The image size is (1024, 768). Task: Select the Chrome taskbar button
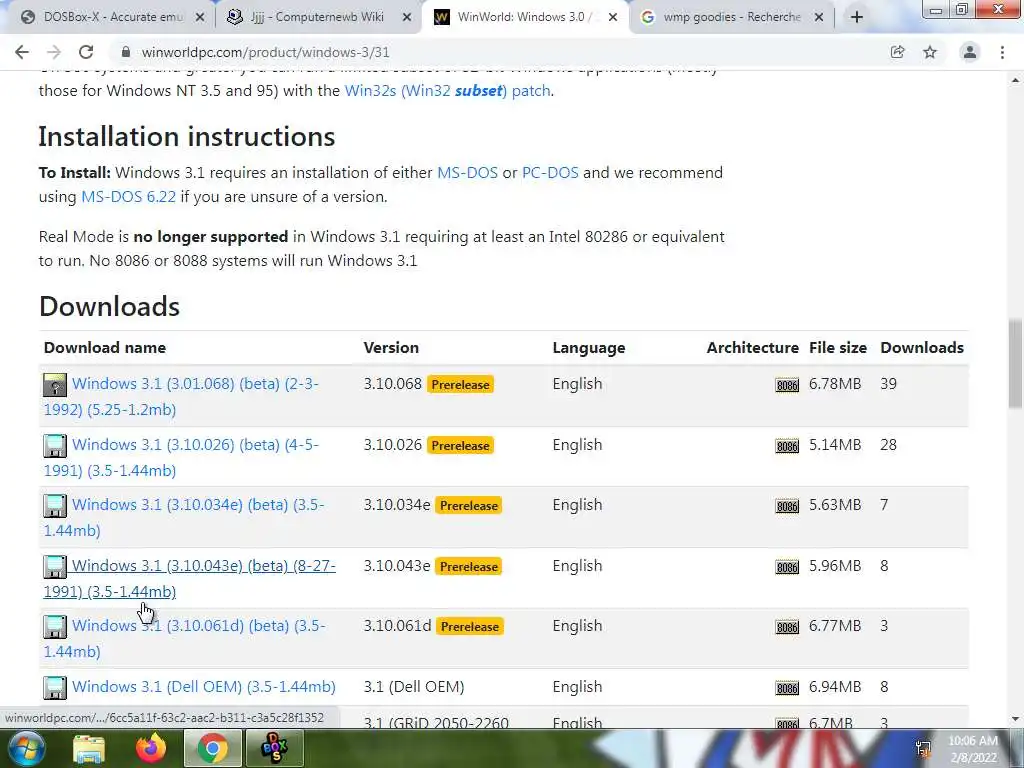[212, 748]
